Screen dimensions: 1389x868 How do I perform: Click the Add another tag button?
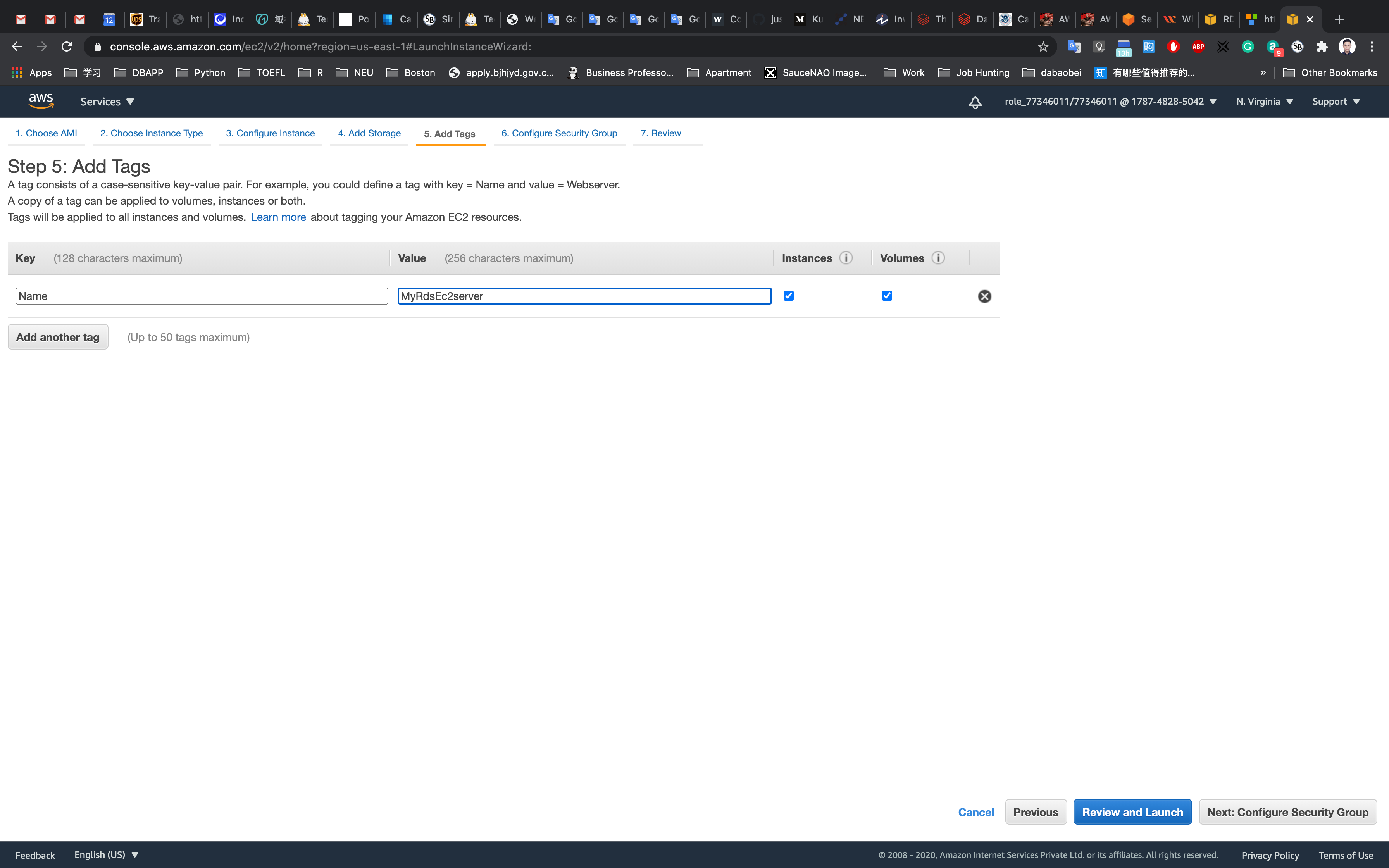(58, 337)
